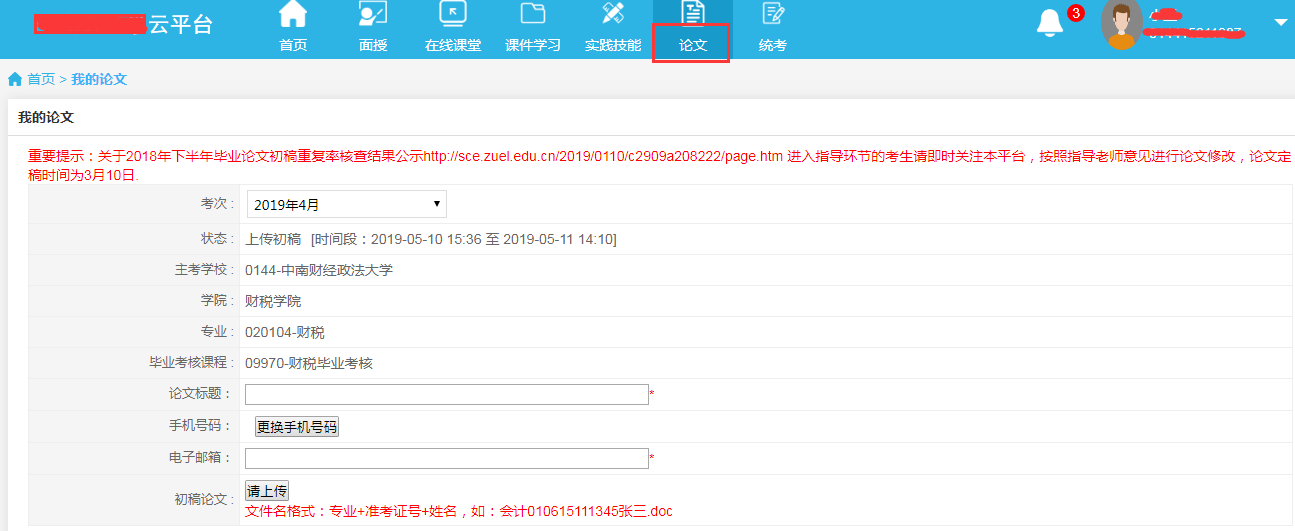Click the small home icon in breadcrumb
The image size is (1295, 531).
15,79
